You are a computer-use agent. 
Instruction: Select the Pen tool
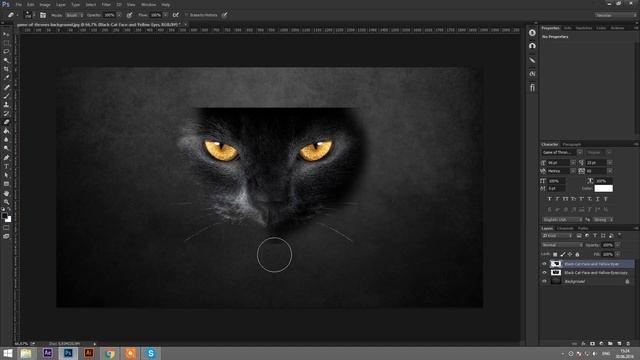tap(6, 158)
